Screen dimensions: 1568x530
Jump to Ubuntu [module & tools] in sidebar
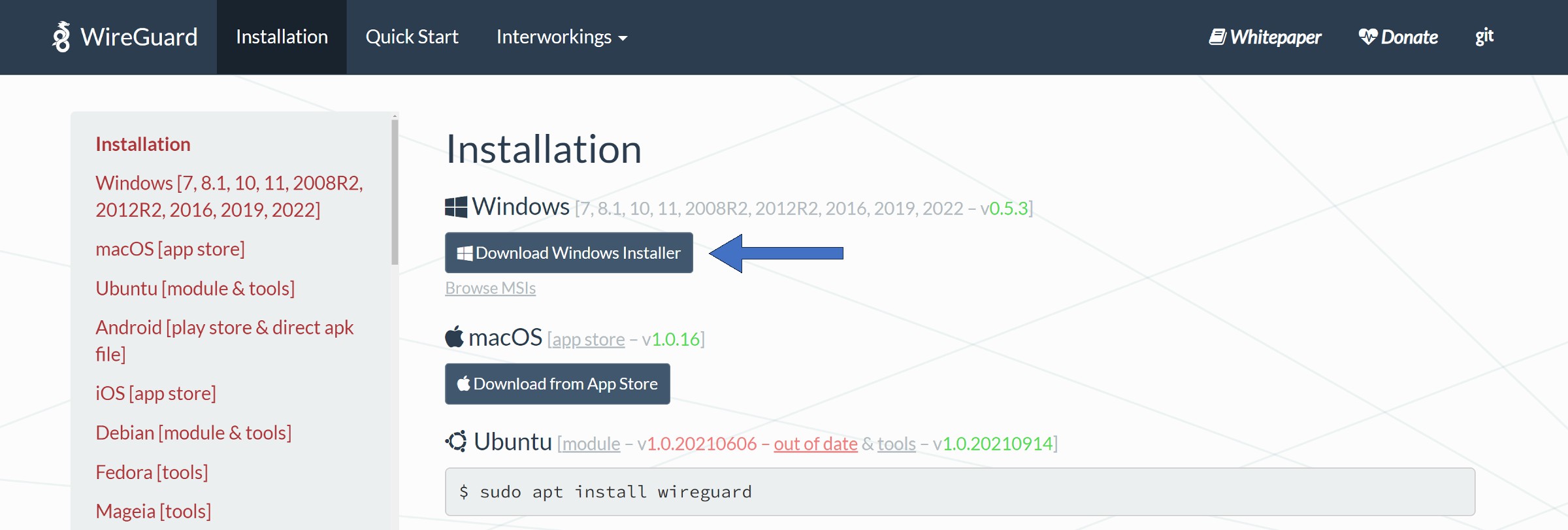(195, 288)
